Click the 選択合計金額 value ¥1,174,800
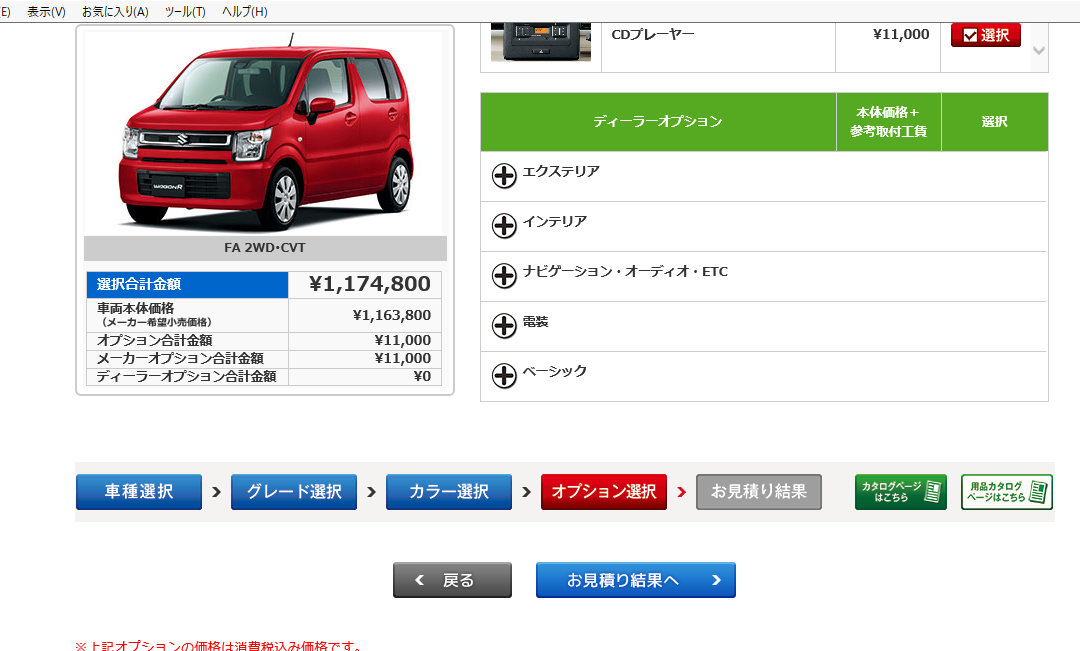1080x651 pixels. [x=370, y=284]
